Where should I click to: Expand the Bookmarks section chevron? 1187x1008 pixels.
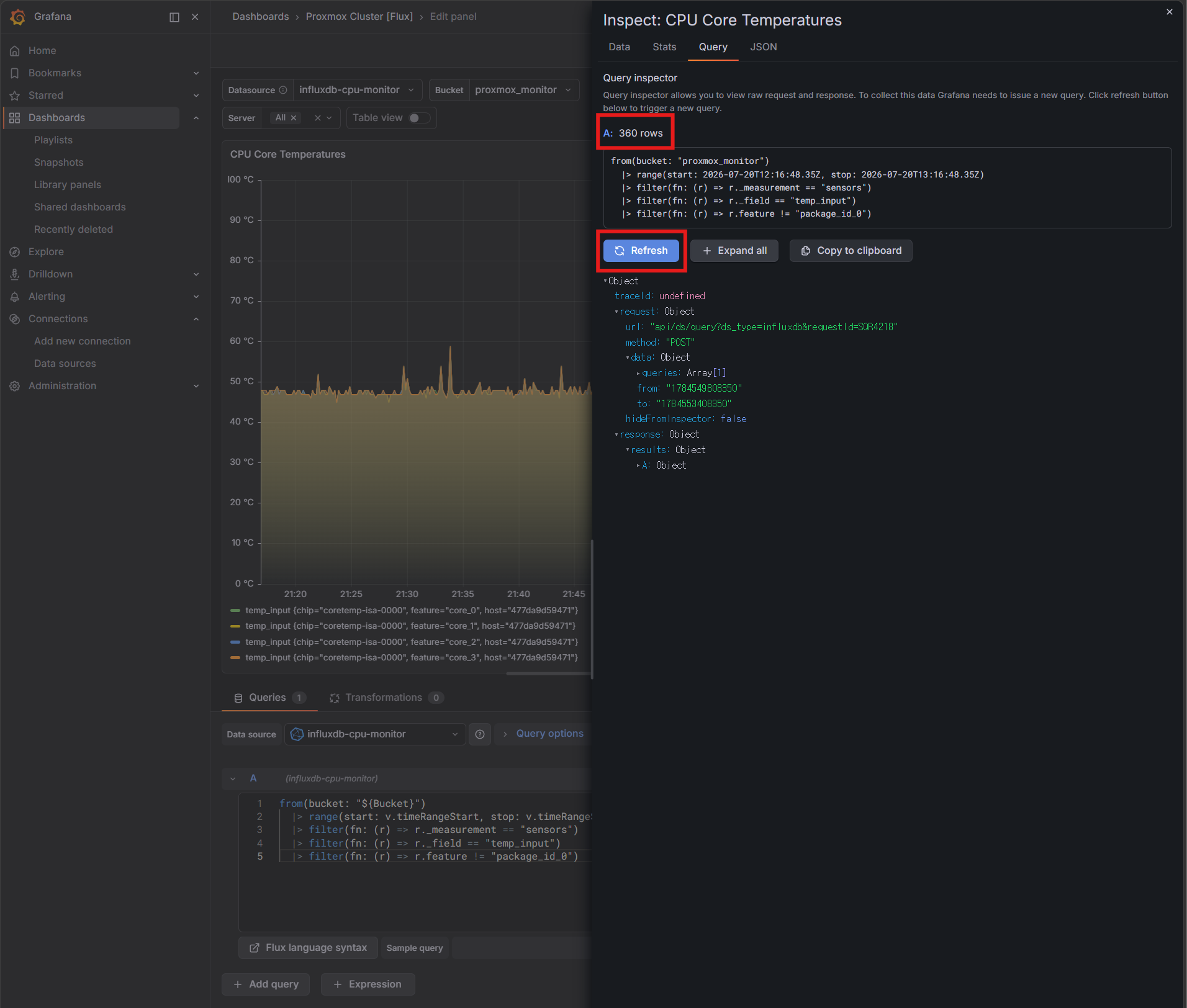196,73
